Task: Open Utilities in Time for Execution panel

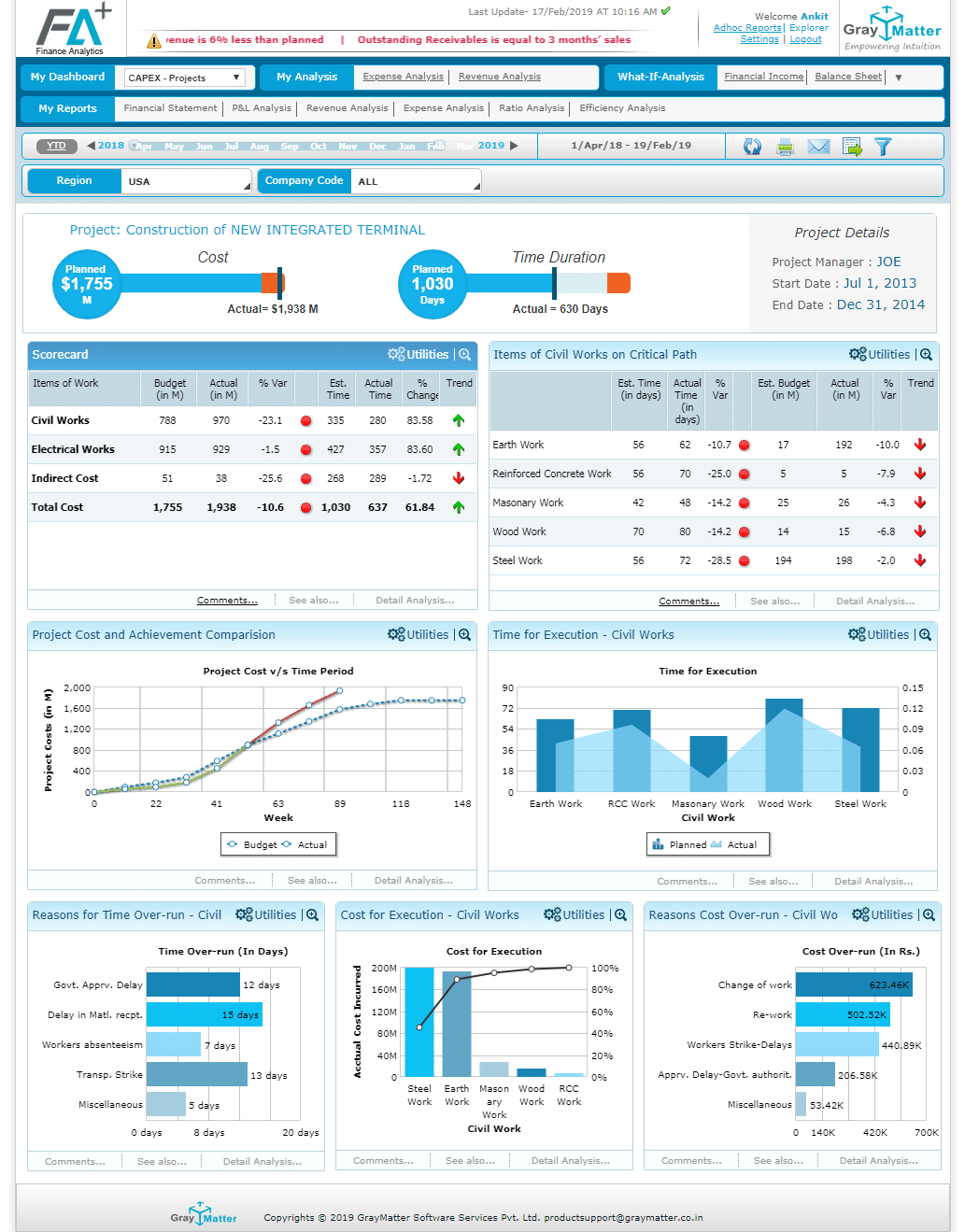Action: pyautogui.click(x=879, y=634)
